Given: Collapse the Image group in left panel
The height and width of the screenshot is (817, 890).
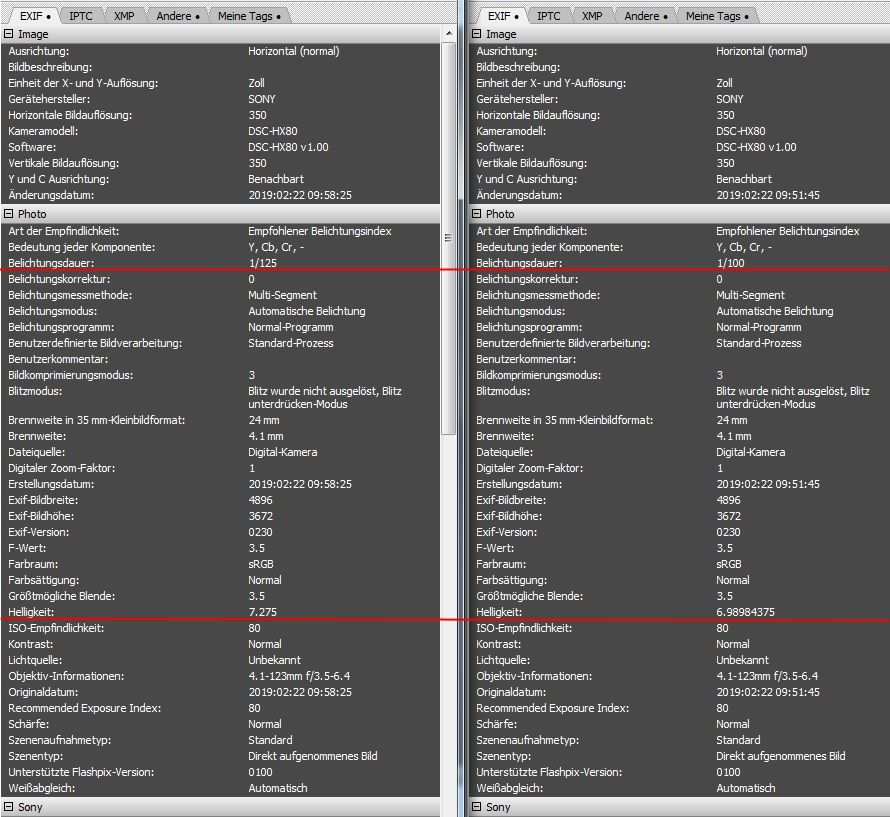Looking at the screenshot, I should (9, 33).
